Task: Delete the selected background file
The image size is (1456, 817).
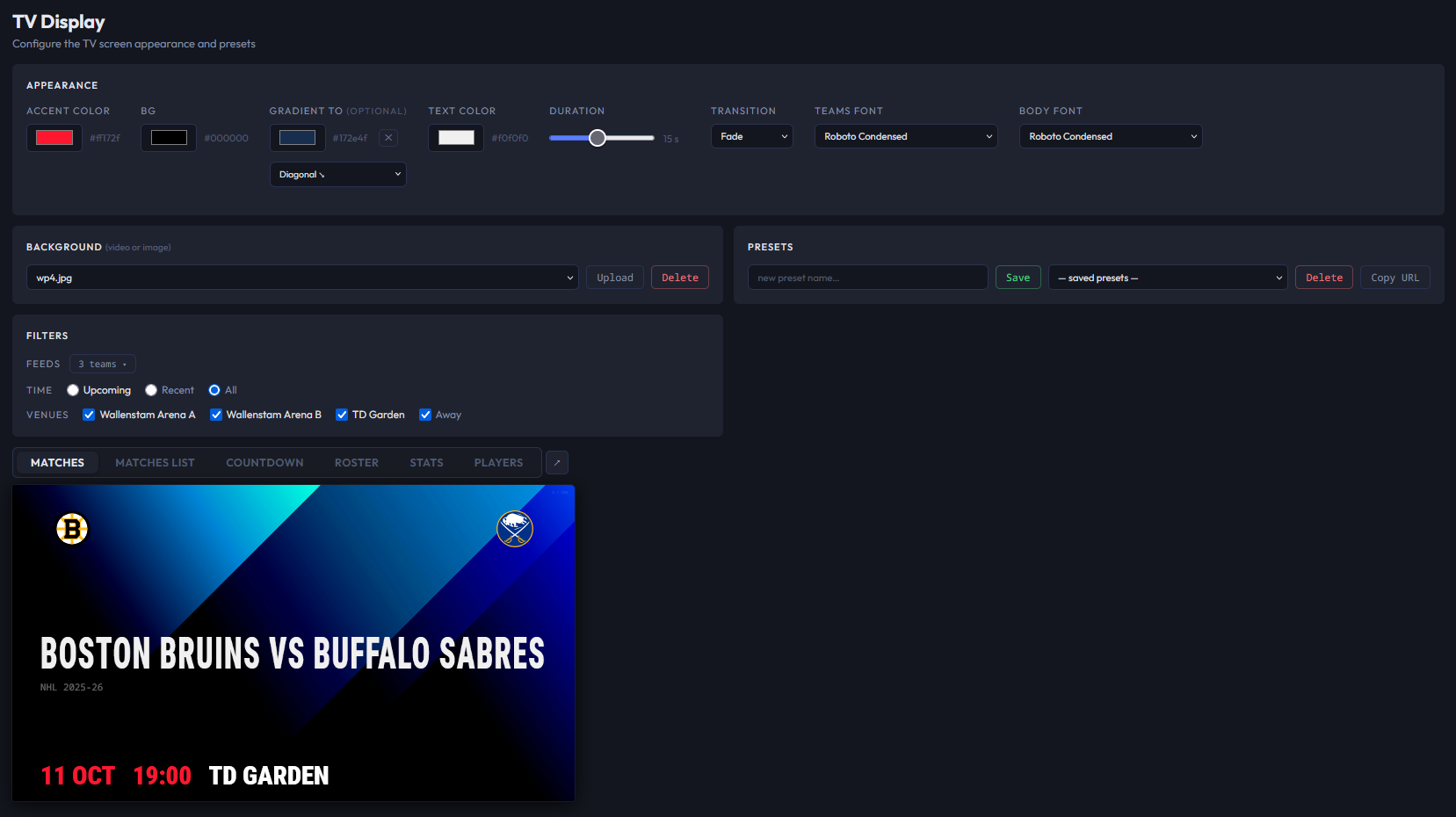Action: coord(680,278)
